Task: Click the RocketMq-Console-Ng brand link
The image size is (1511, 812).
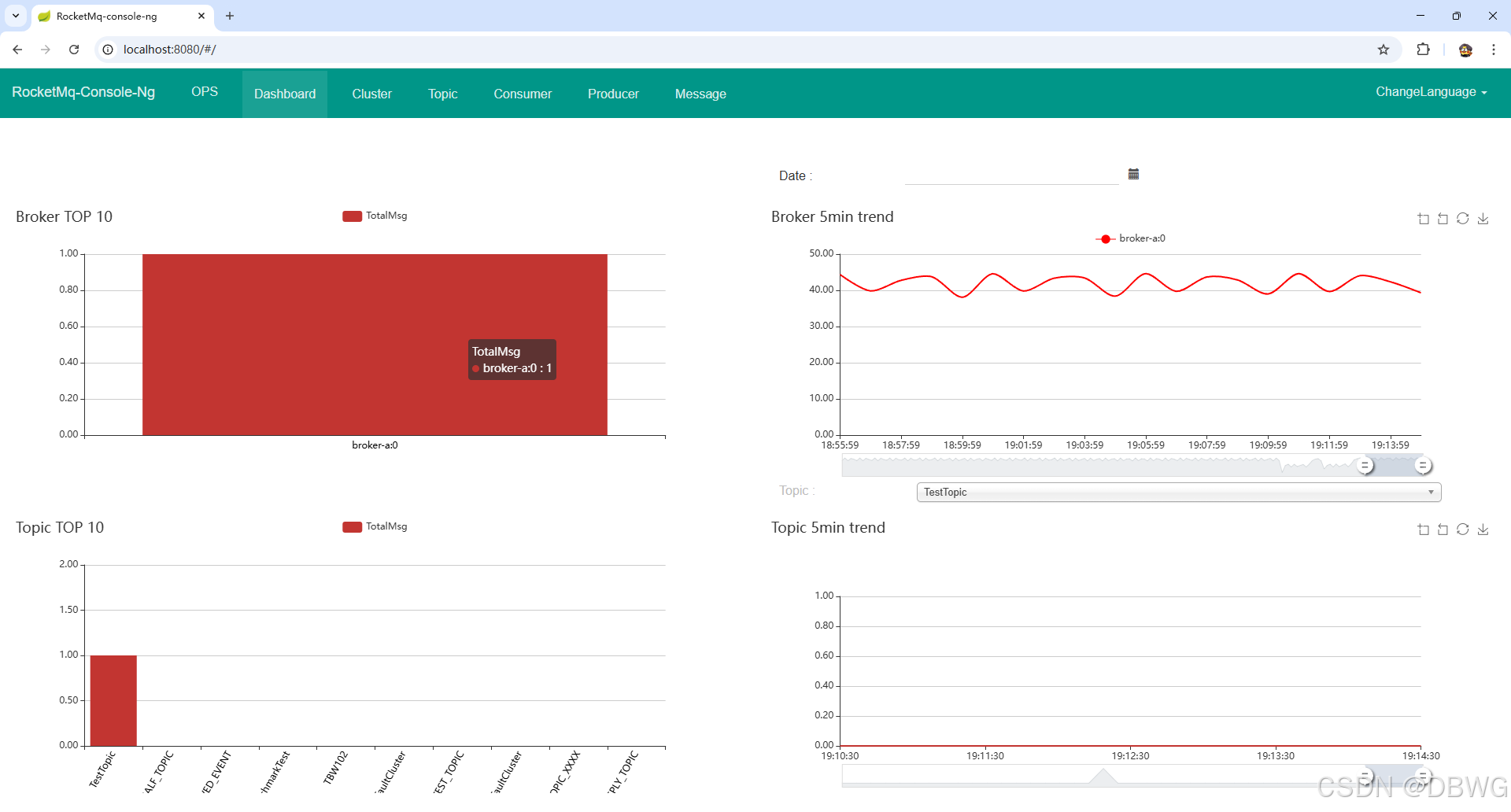Action: pyautogui.click(x=83, y=92)
